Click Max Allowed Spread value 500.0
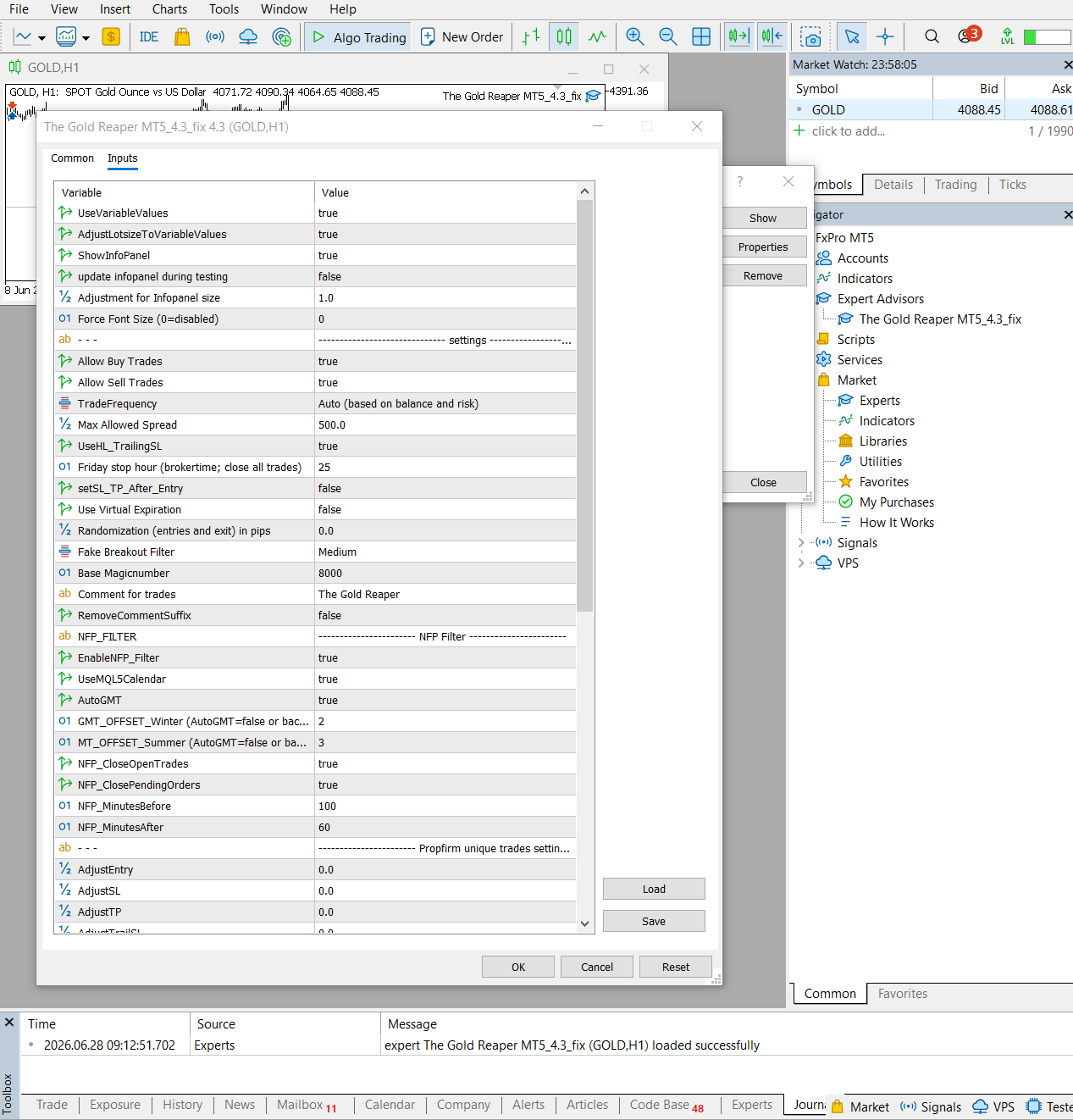The height and width of the screenshot is (1120, 1073). pyautogui.click(x=445, y=425)
